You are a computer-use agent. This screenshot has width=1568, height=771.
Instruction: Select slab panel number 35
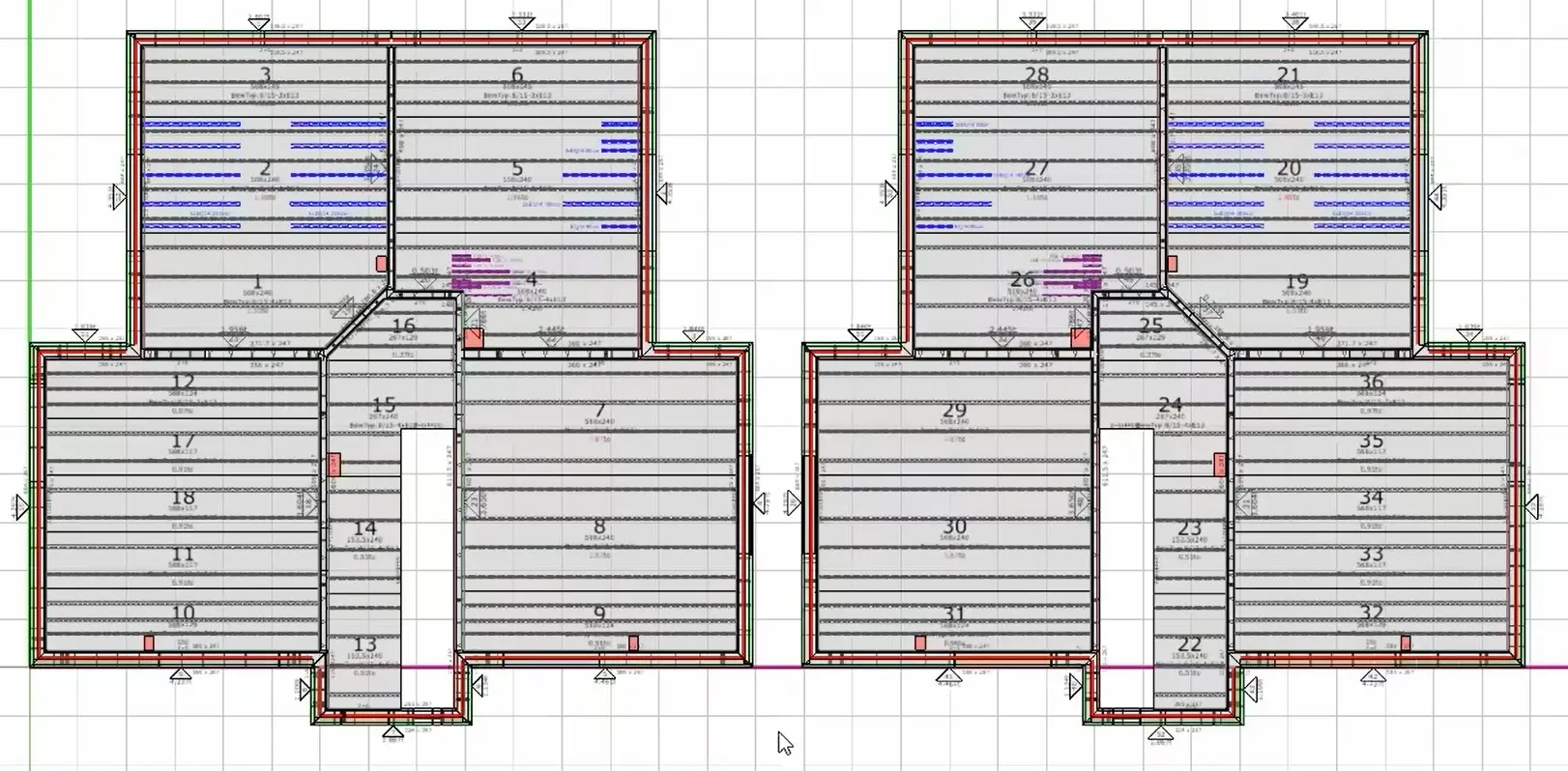coord(1371,441)
